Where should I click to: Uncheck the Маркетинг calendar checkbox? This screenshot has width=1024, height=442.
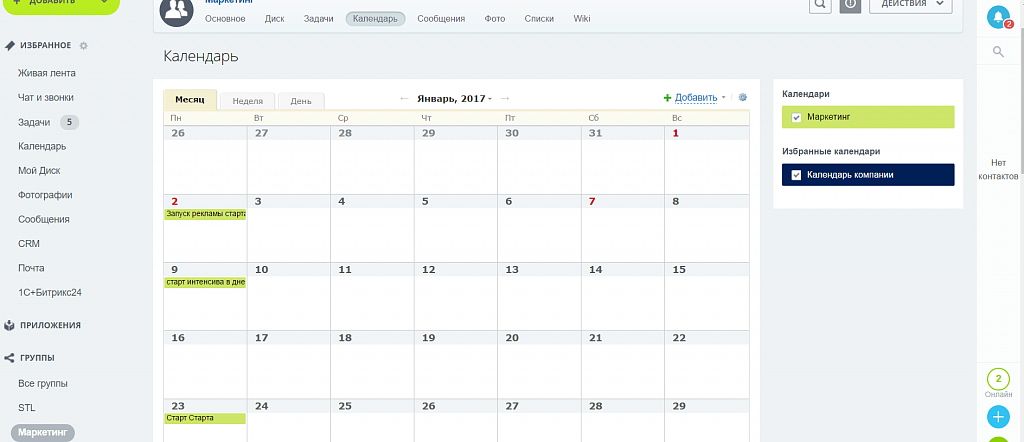[x=796, y=117]
